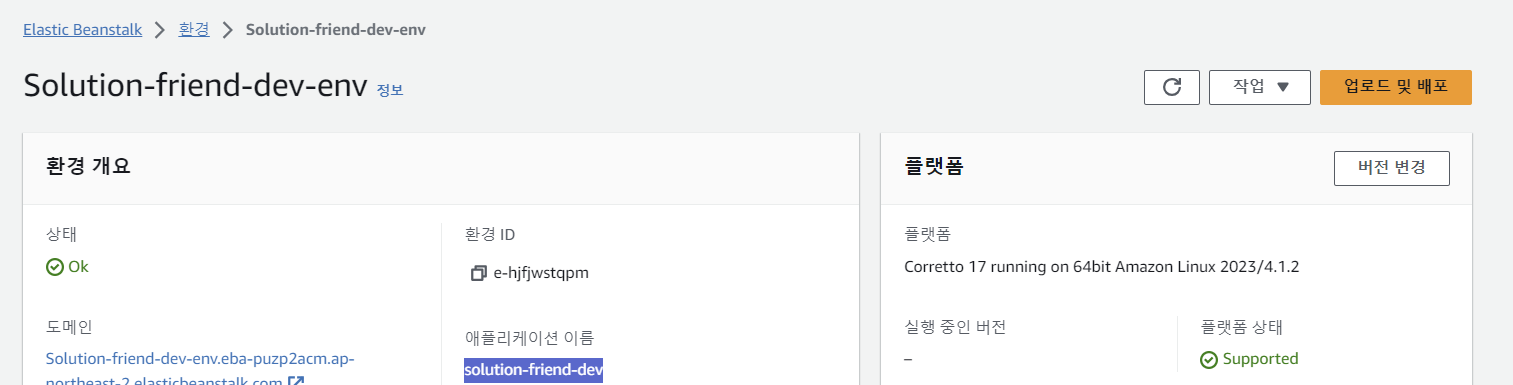Open the 정보 info link beside title

click(x=390, y=90)
